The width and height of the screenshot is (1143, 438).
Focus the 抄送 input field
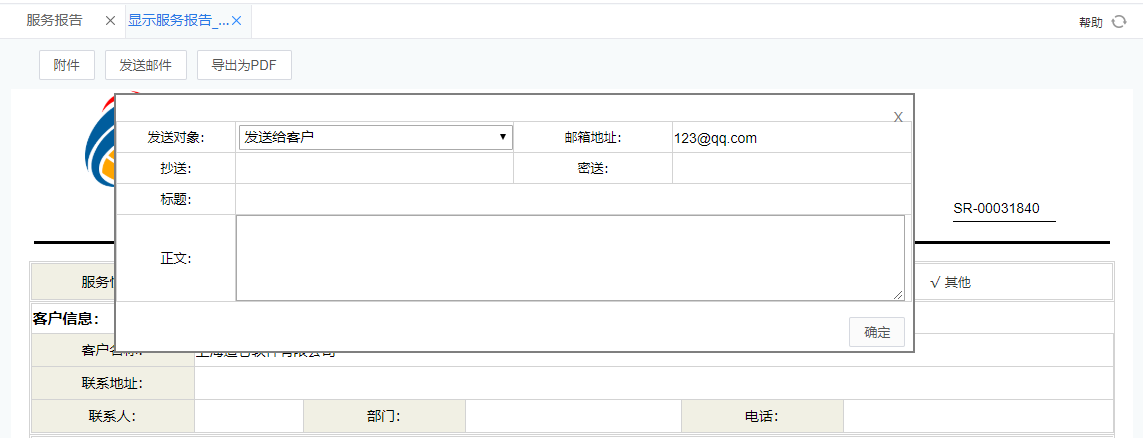374,168
